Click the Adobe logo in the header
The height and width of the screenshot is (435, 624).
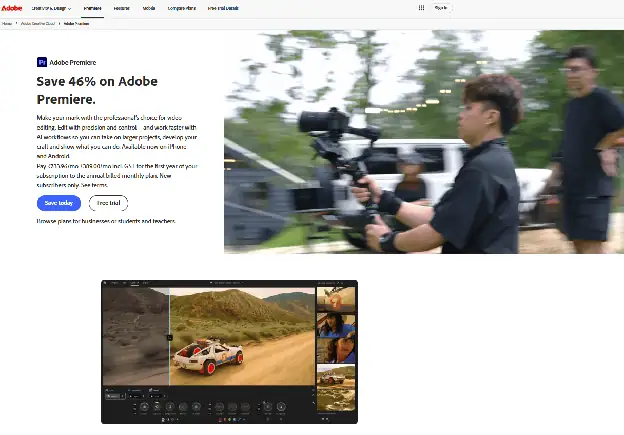pyautogui.click(x=12, y=8)
